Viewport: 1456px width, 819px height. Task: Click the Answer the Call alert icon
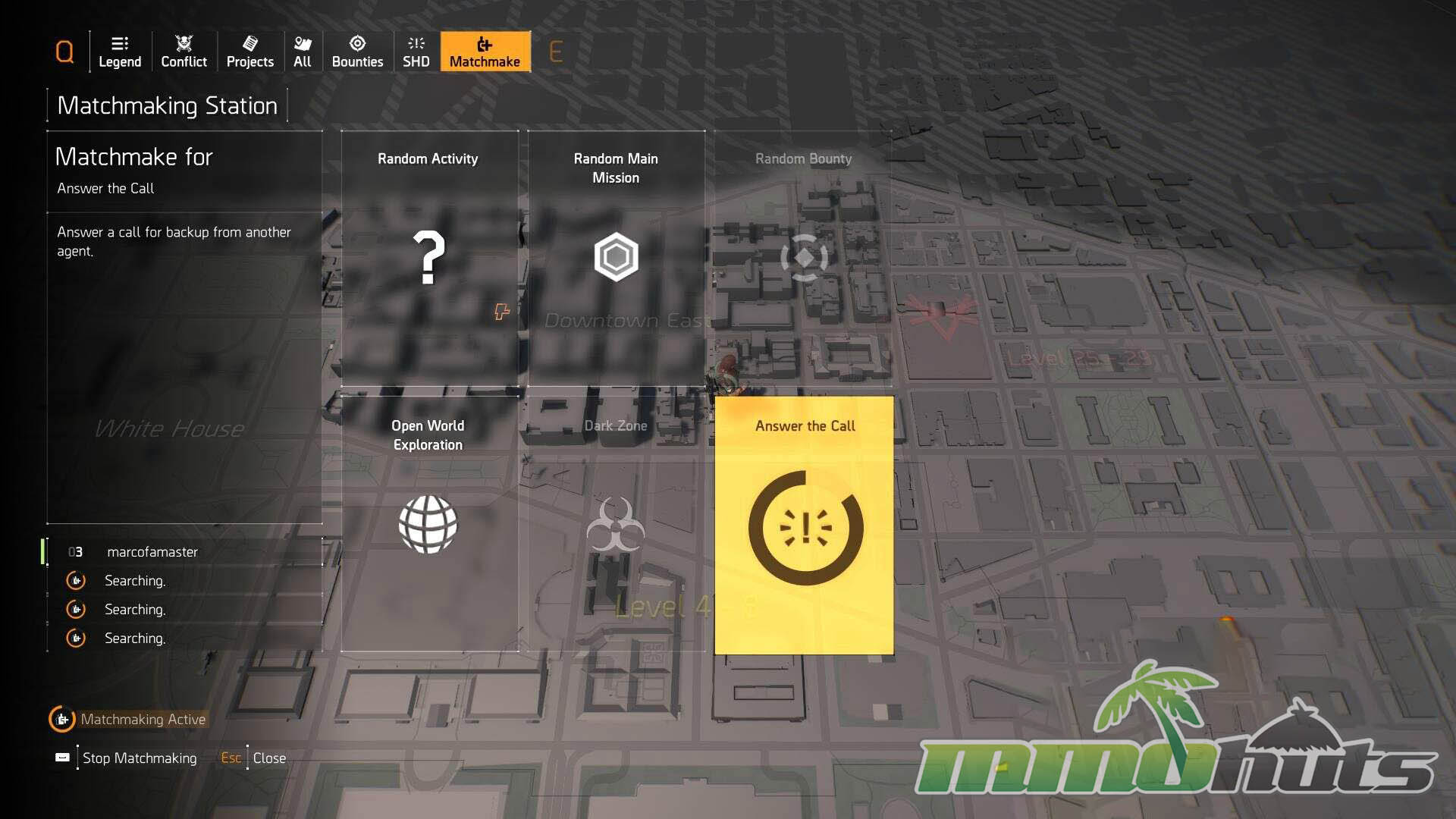pos(805,528)
